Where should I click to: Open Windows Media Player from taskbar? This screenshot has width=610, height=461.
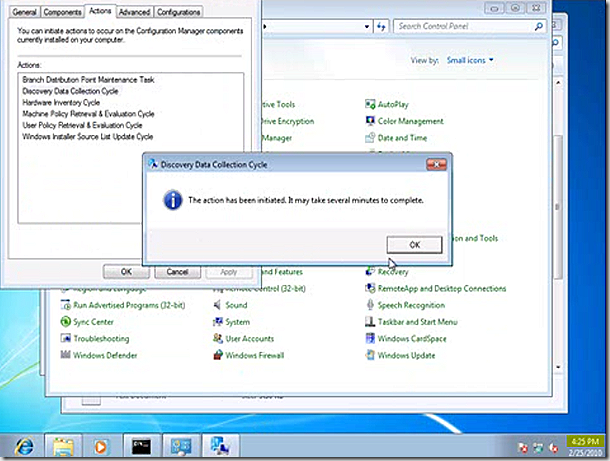[101, 446]
